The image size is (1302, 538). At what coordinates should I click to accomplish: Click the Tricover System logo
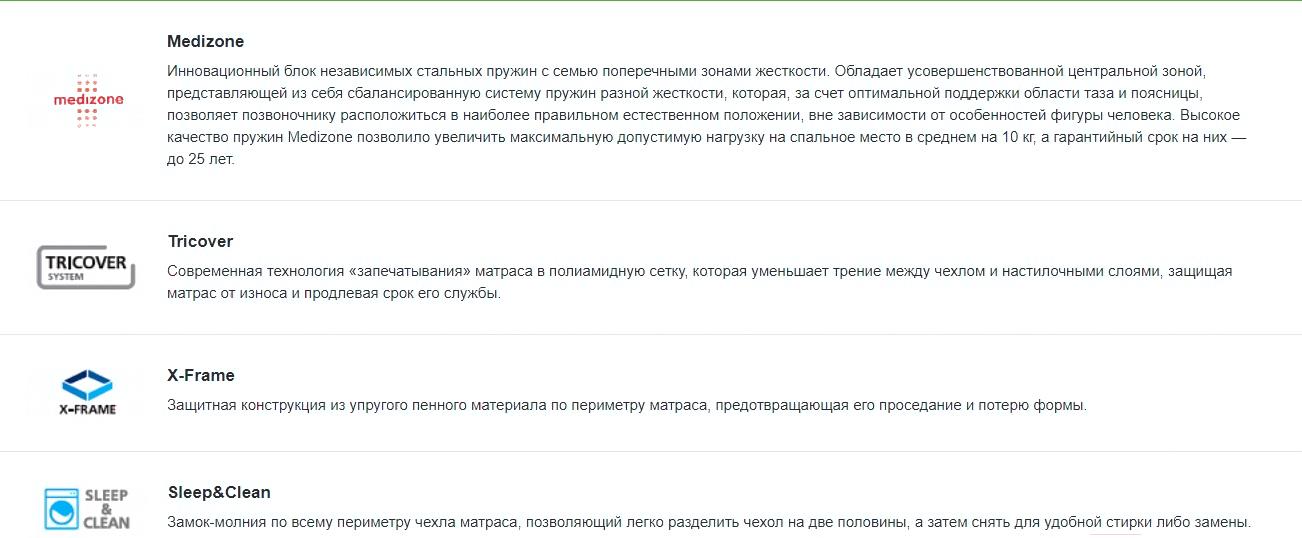86,268
